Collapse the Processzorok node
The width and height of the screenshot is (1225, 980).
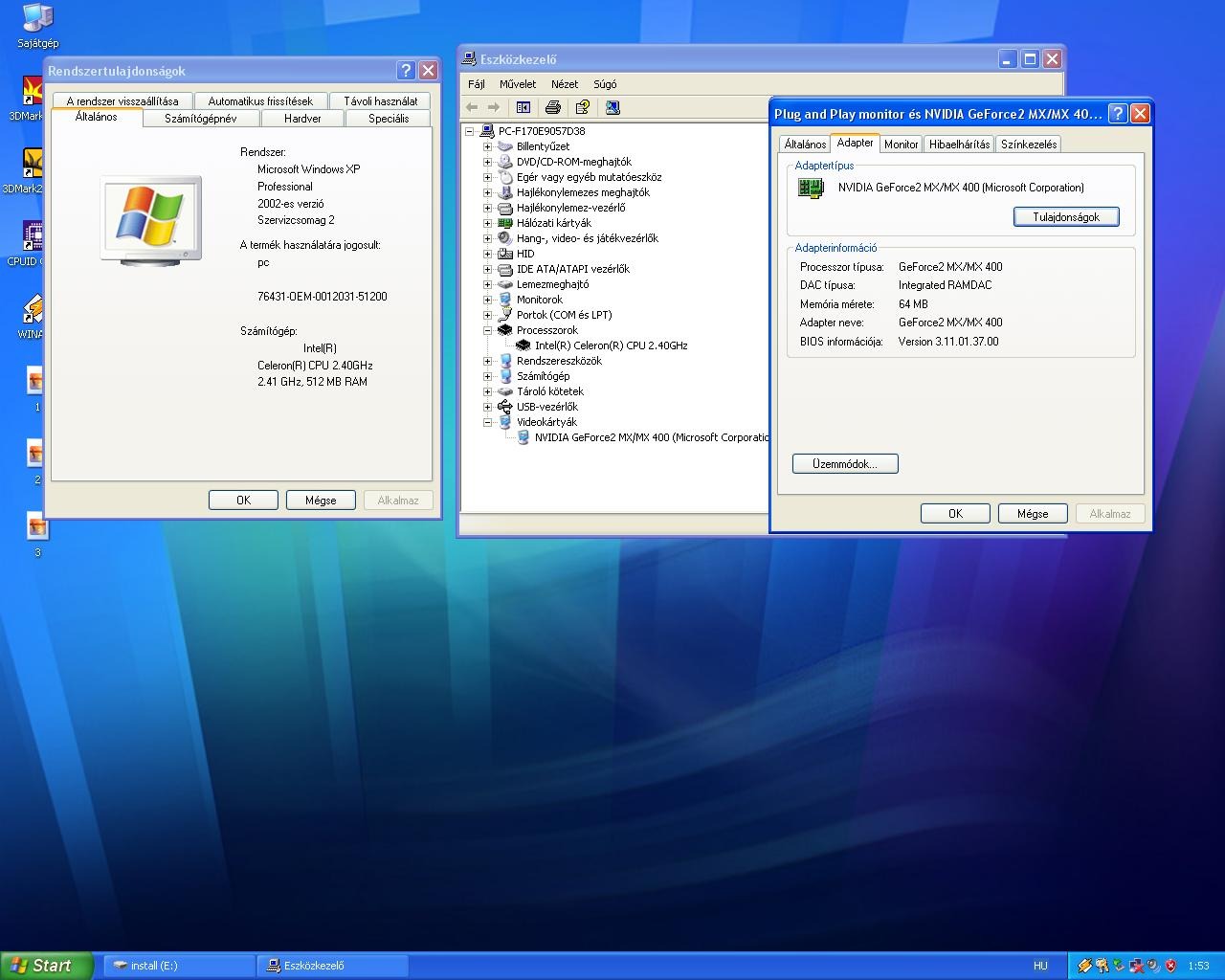click(487, 330)
